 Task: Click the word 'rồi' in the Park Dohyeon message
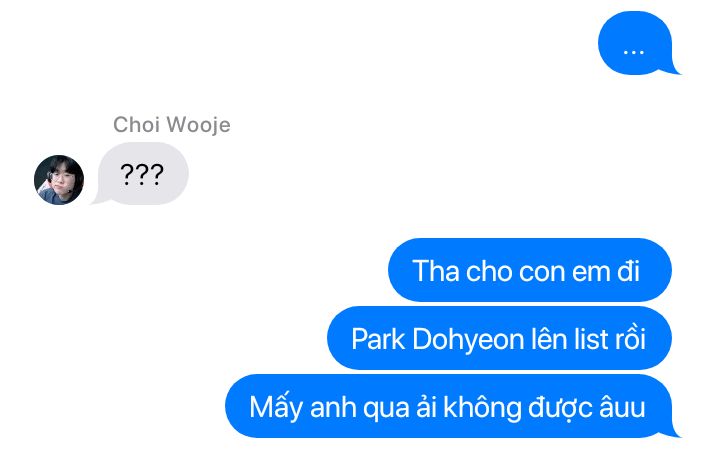coord(630,339)
